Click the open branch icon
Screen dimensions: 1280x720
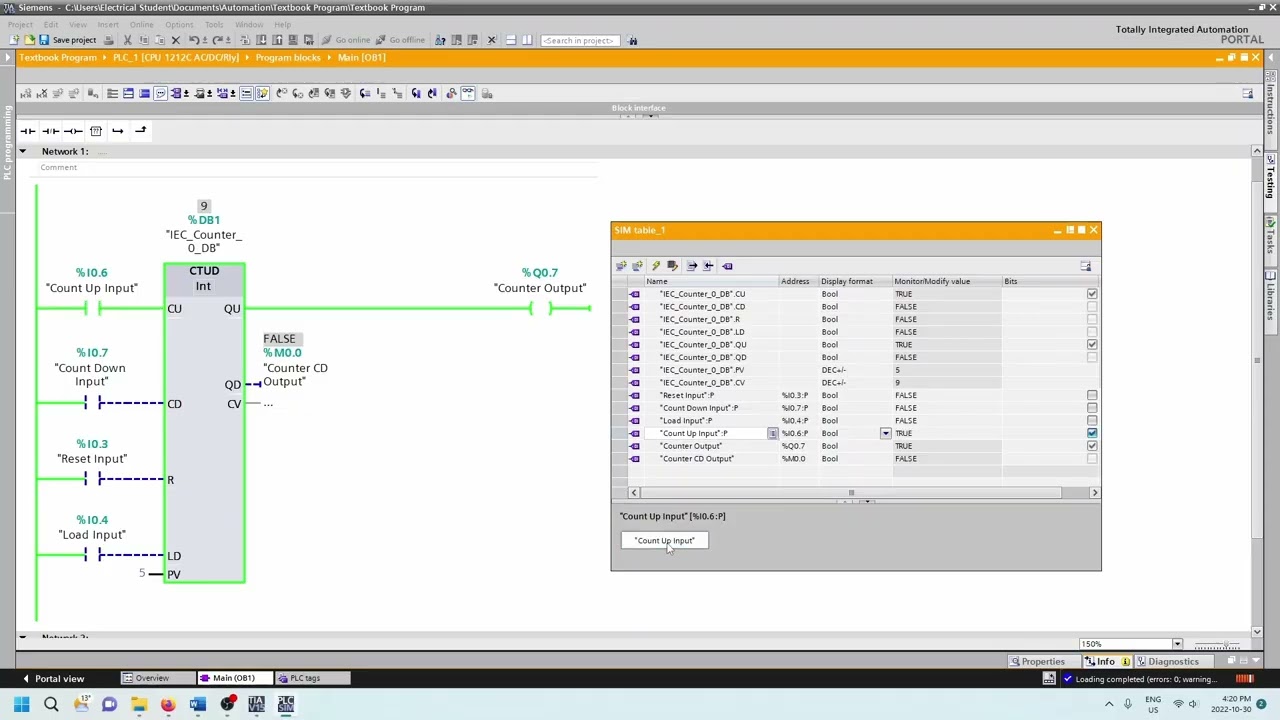[118, 131]
